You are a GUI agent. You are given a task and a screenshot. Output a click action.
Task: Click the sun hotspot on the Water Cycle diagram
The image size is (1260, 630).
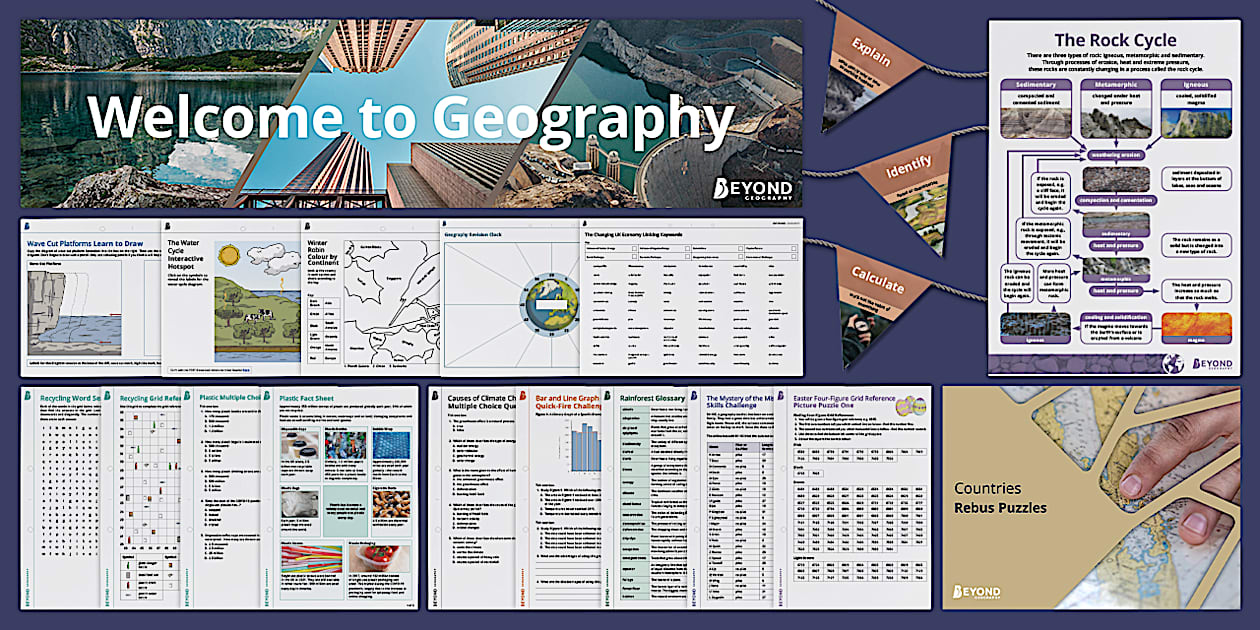tap(229, 255)
